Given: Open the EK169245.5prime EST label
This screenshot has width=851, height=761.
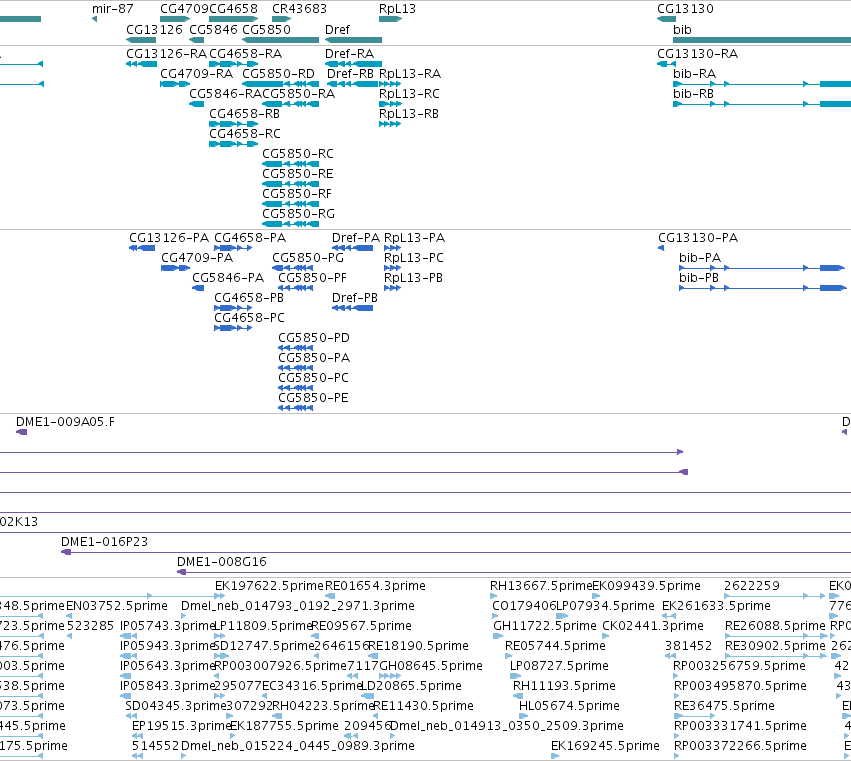Looking at the screenshot, I should pos(605,746).
